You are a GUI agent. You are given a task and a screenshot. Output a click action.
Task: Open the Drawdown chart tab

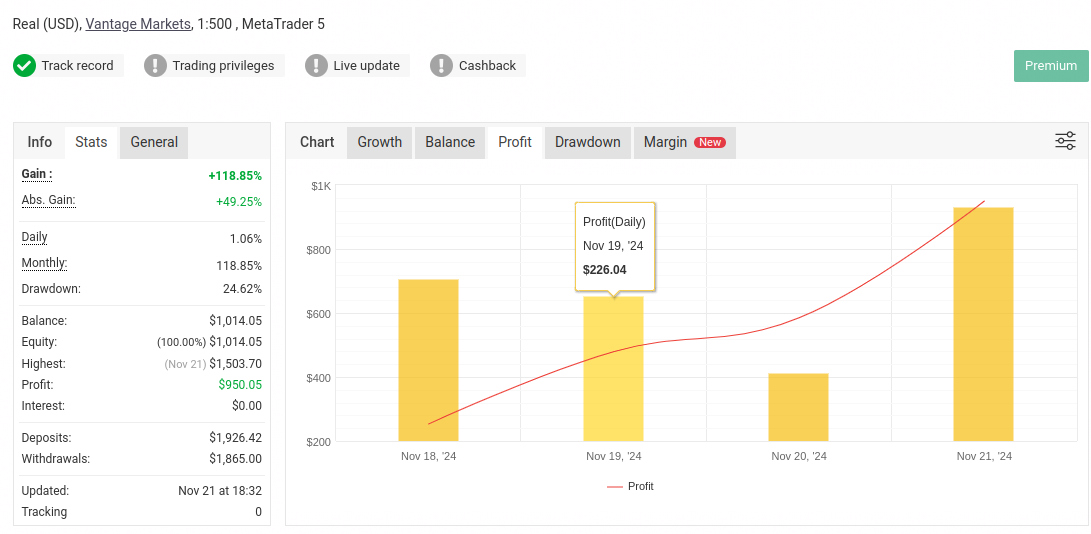[x=588, y=142]
